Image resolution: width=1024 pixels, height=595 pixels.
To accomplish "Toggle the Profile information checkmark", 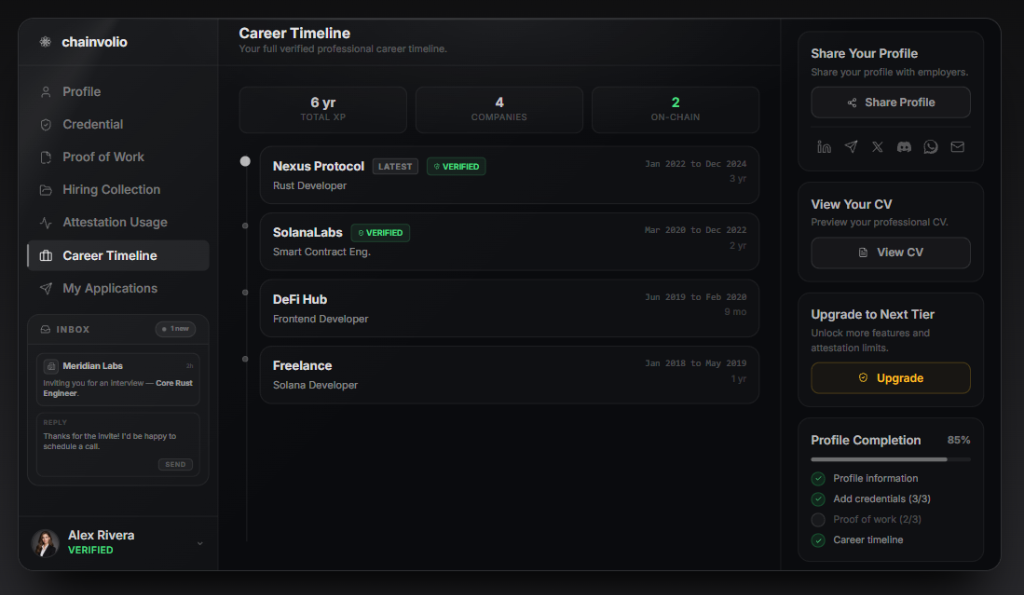I will click(x=818, y=479).
